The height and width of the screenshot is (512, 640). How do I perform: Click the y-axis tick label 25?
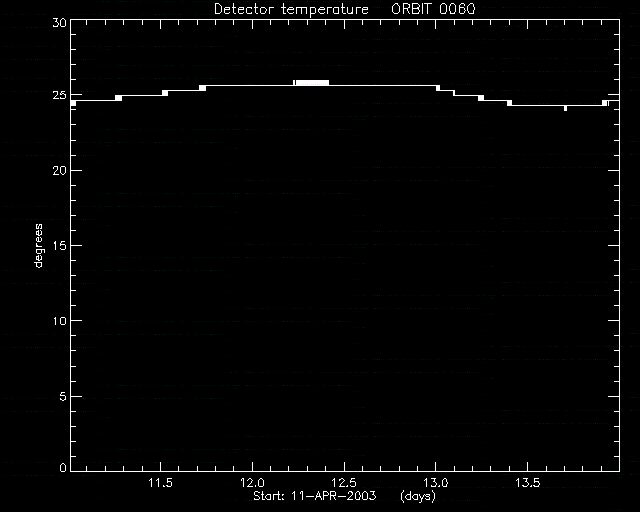[60, 95]
